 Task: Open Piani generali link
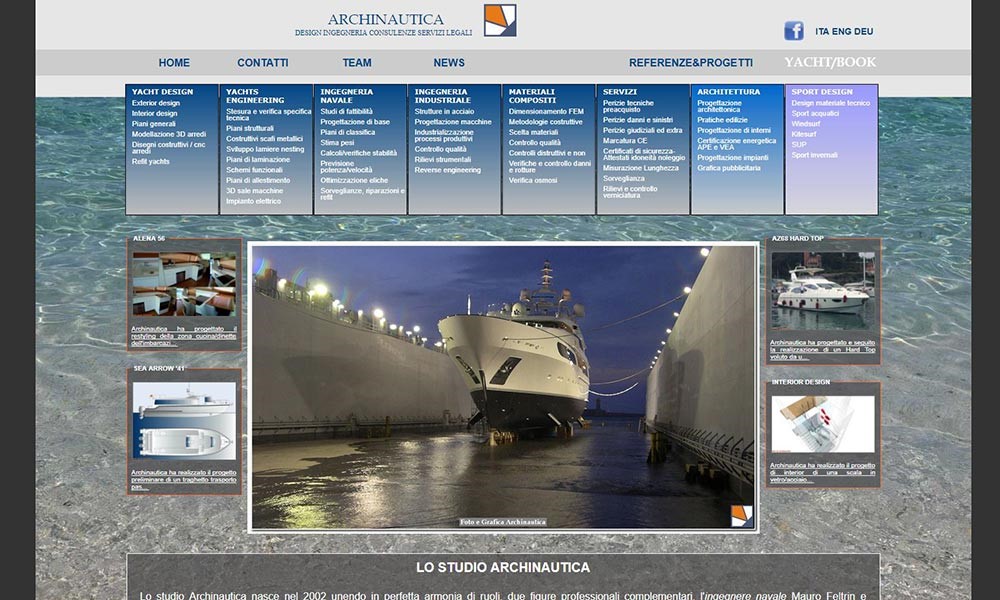click(154, 124)
